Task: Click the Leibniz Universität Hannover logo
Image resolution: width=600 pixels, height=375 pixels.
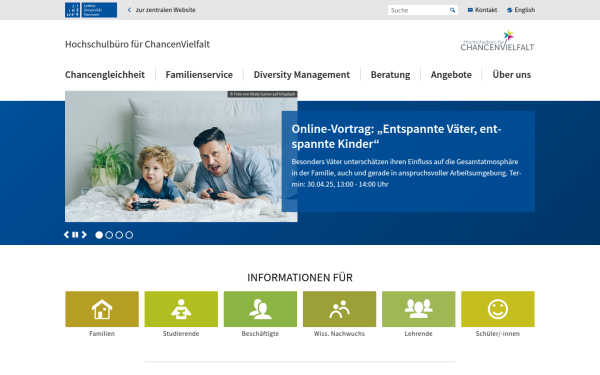Action: (91, 10)
